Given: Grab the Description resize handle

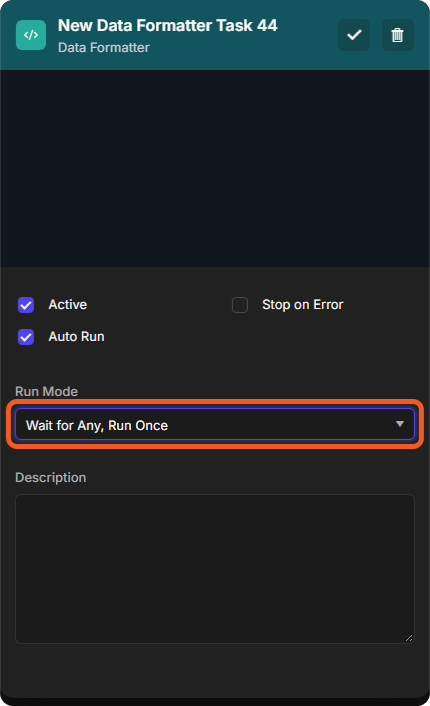Looking at the screenshot, I should 409,638.
